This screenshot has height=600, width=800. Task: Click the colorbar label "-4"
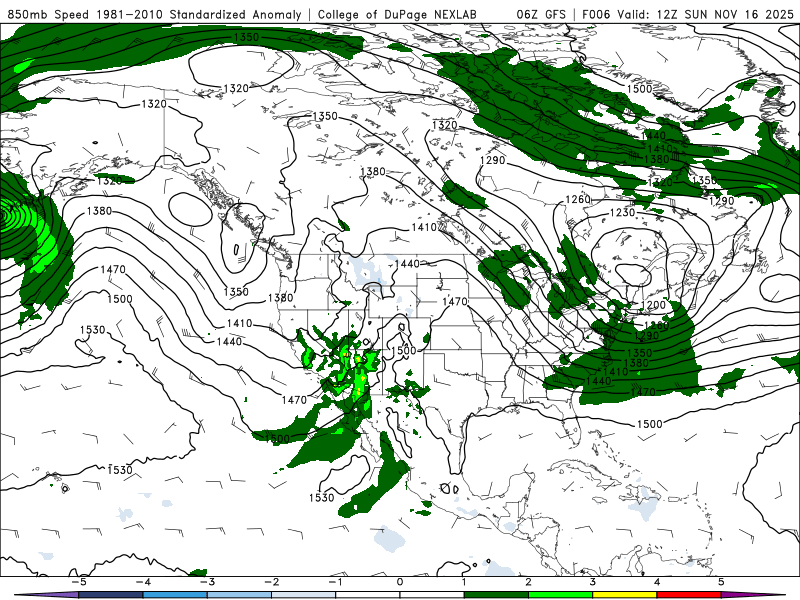pos(143,582)
